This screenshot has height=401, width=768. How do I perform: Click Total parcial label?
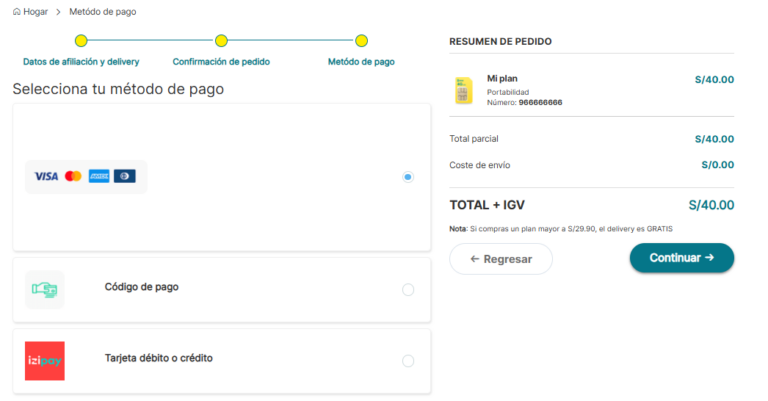tap(474, 139)
